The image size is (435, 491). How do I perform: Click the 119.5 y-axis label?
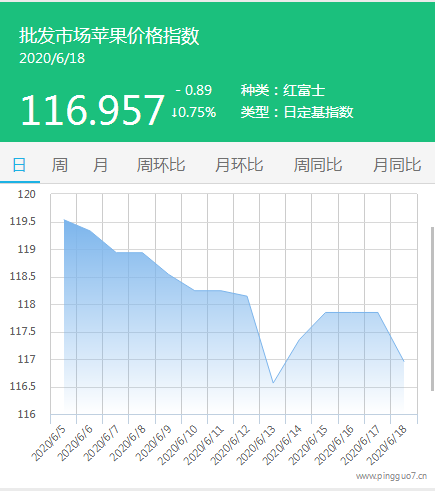[23, 221]
